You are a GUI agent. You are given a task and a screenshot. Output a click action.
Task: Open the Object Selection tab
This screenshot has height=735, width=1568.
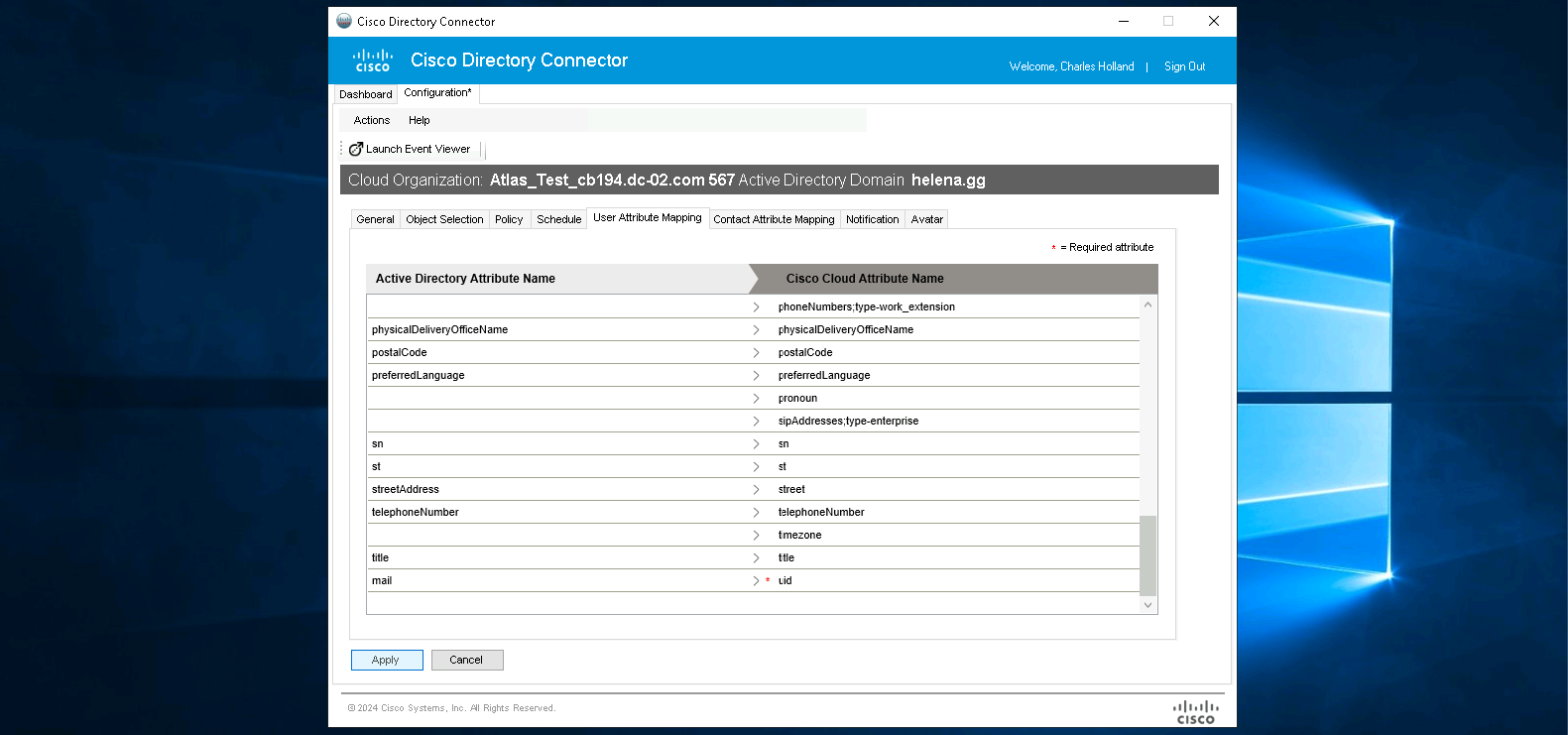tap(444, 219)
